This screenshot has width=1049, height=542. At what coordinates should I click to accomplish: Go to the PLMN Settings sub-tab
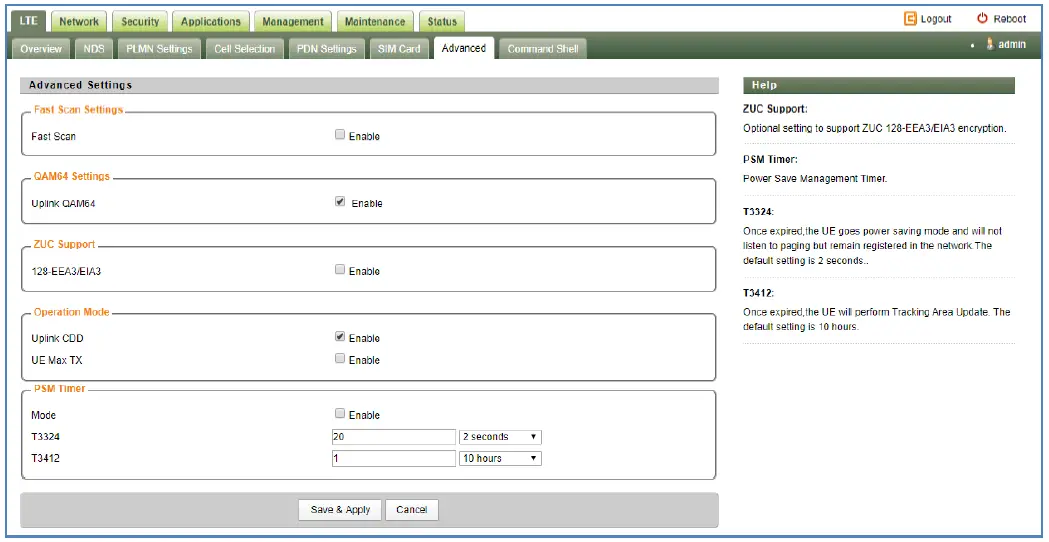point(159,49)
